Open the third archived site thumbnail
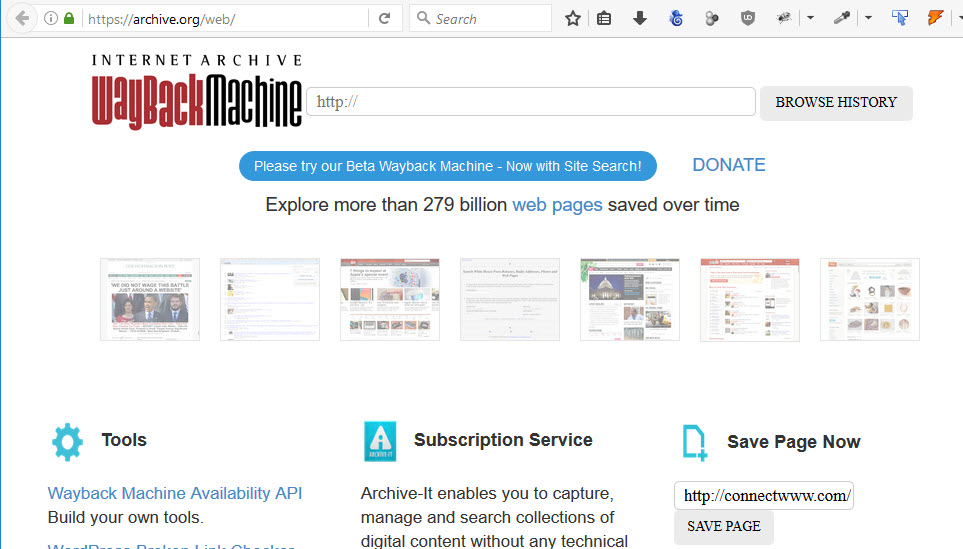The height and width of the screenshot is (549, 963). point(390,299)
